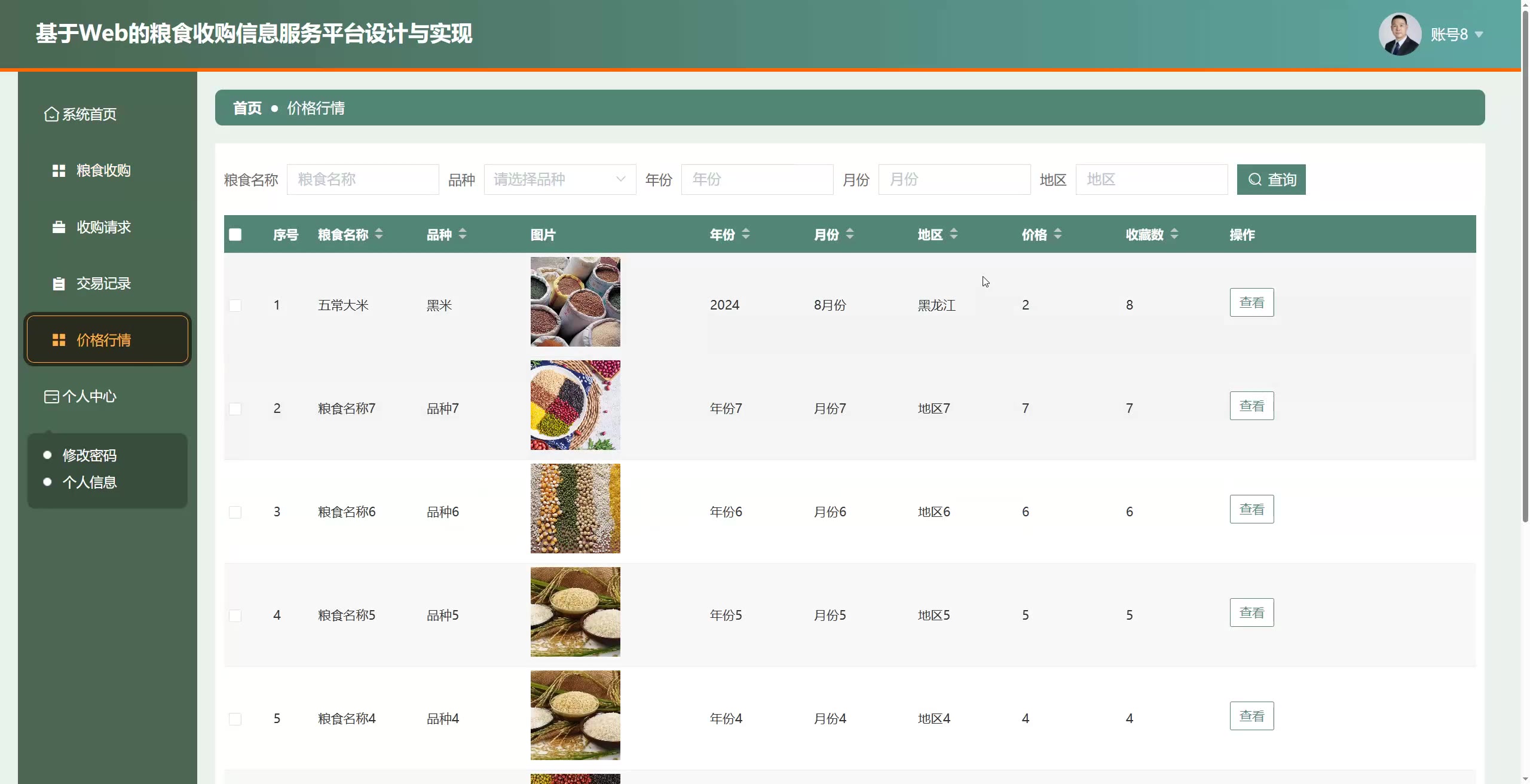Click the home icon beside 系统首页
This screenshot has height=784, width=1530.
click(x=51, y=114)
